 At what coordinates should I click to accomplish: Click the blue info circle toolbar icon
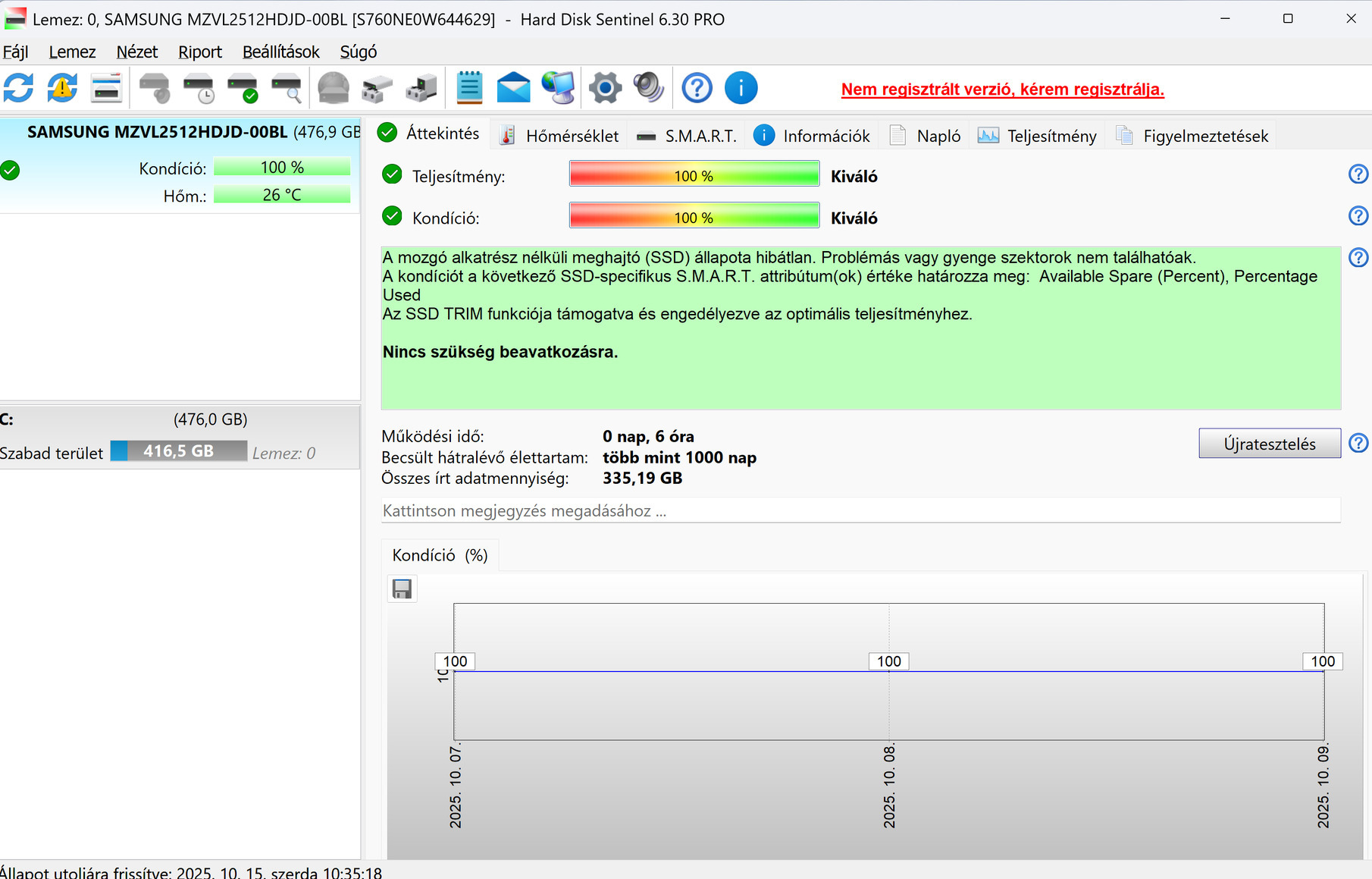[x=741, y=88]
